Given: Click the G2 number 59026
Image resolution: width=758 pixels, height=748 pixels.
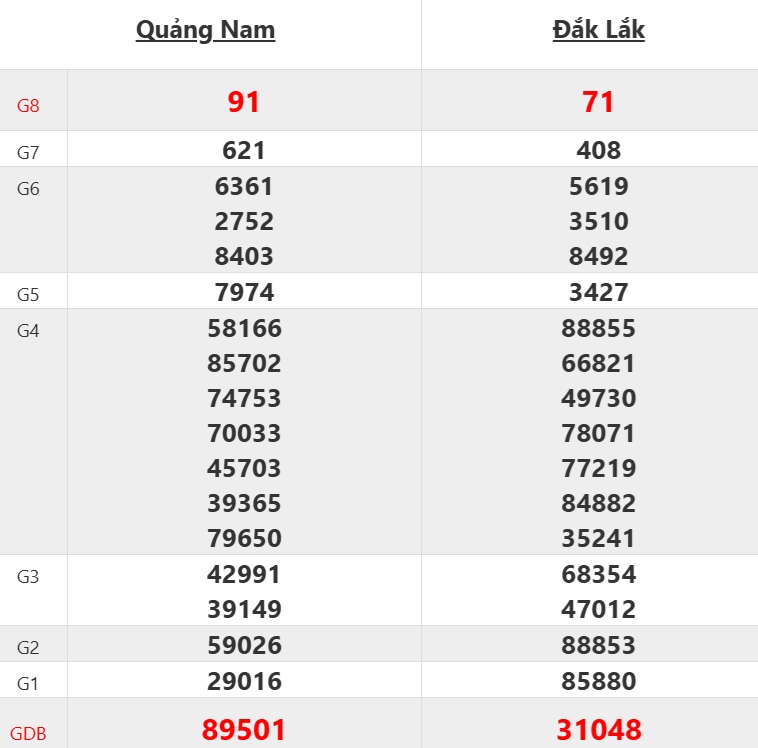Looking at the screenshot, I should tap(244, 645).
